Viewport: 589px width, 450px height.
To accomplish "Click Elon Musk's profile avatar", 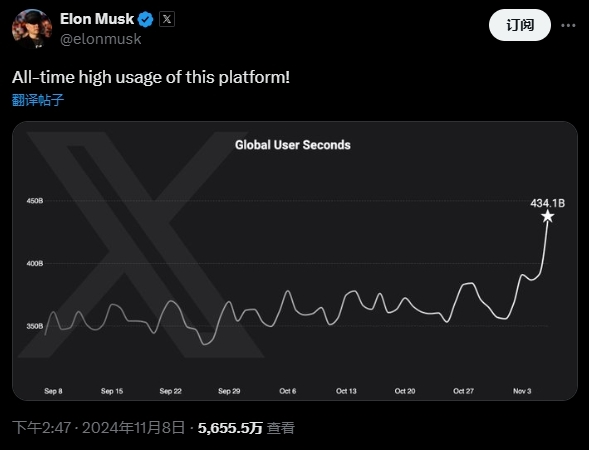I will click(x=32, y=29).
